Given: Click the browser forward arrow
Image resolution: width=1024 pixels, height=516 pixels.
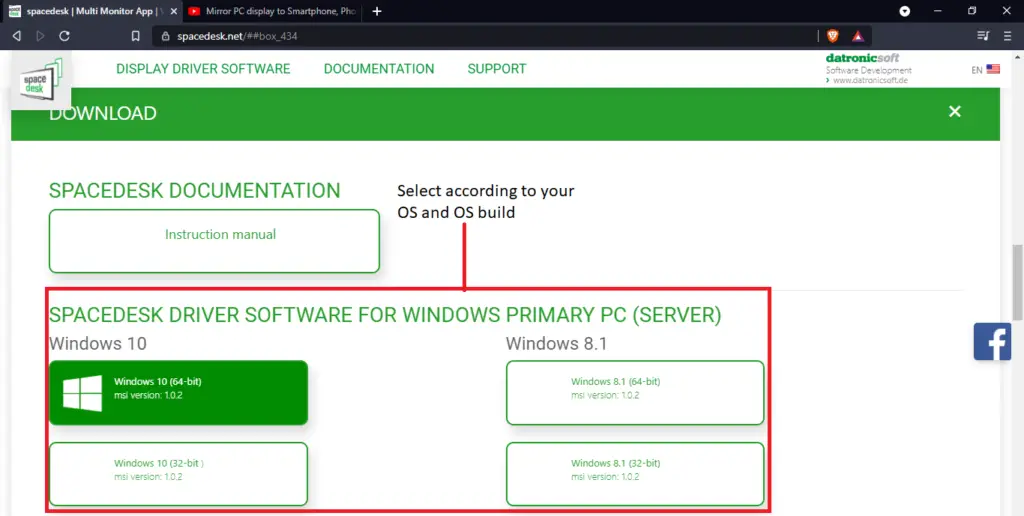Looking at the screenshot, I should (x=40, y=36).
